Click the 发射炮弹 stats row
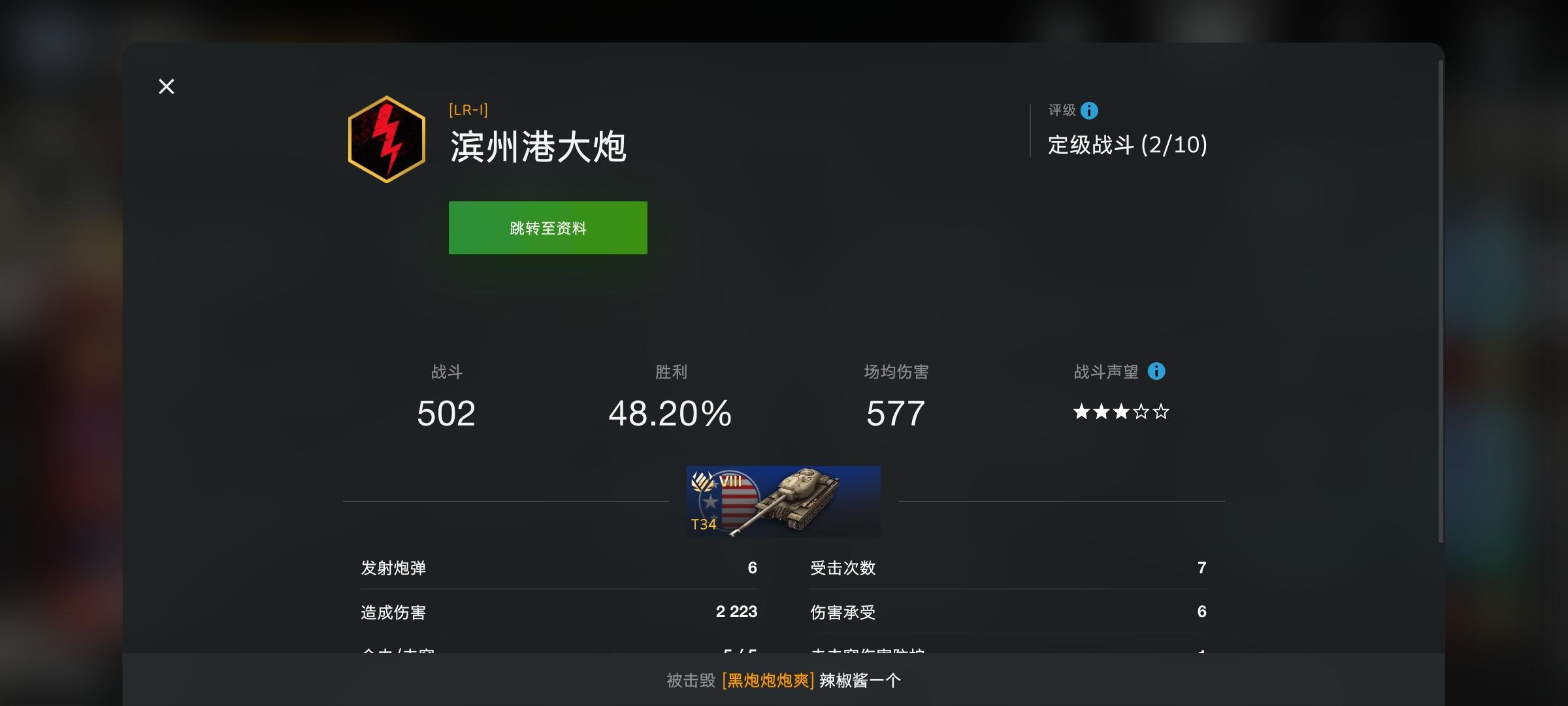Viewport: 1568px width, 706px height. 559,567
